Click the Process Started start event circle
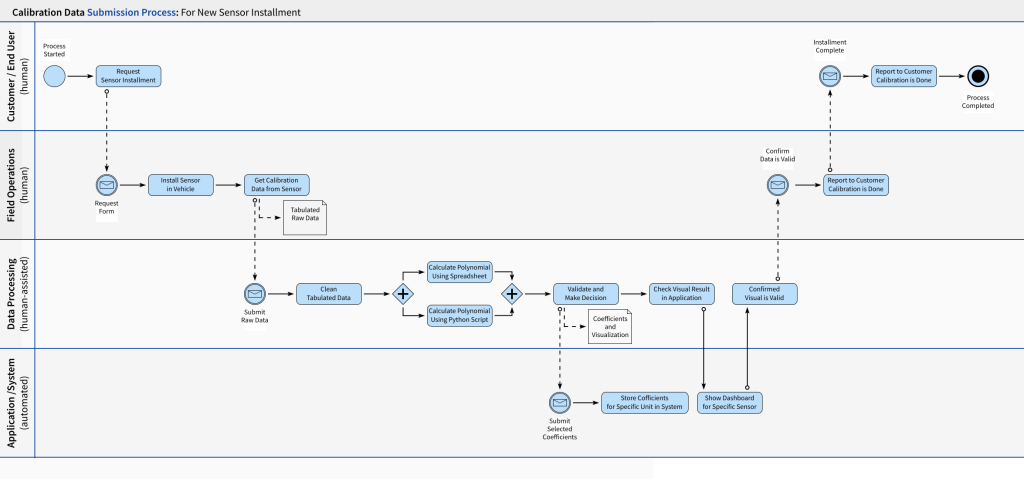The height and width of the screenshot is (479, 1024). tap(54, 76)
